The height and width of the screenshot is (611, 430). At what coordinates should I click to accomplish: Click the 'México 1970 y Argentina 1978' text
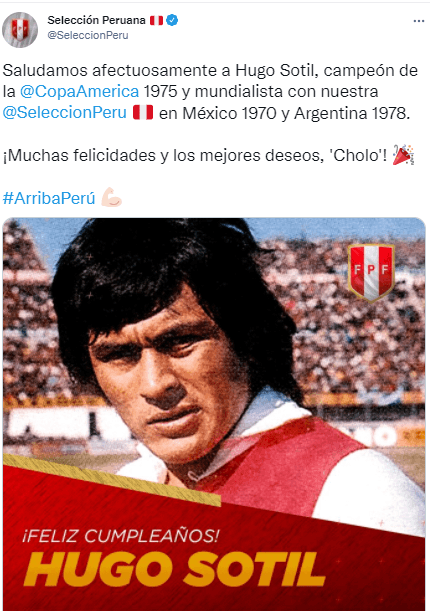point(296,113)
